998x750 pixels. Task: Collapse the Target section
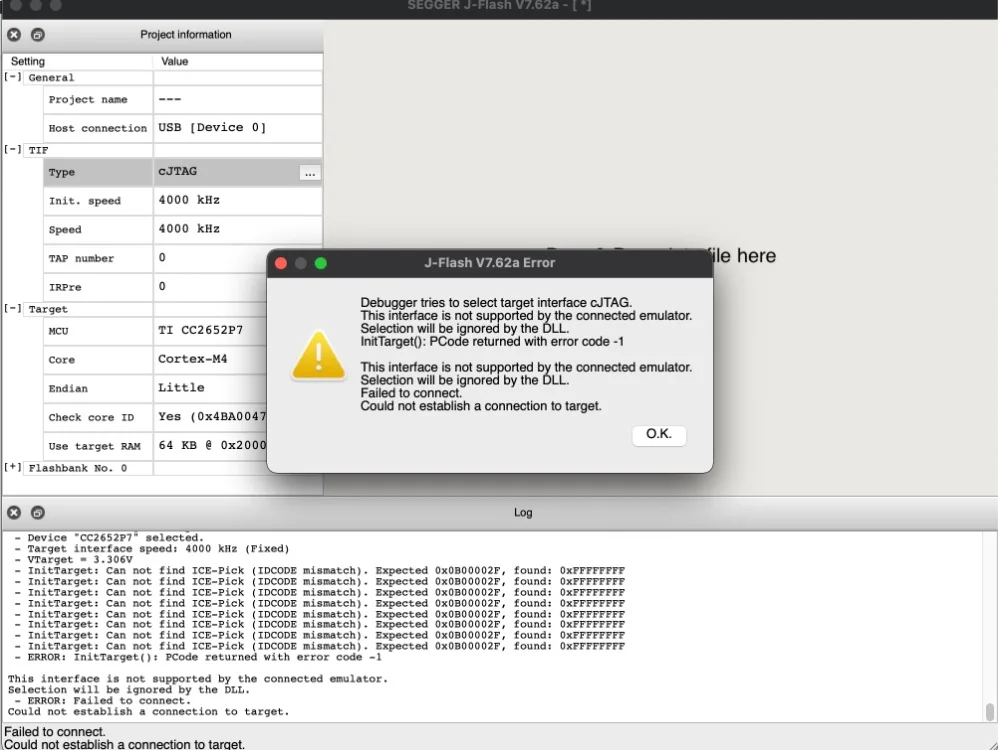coord(12,309)
